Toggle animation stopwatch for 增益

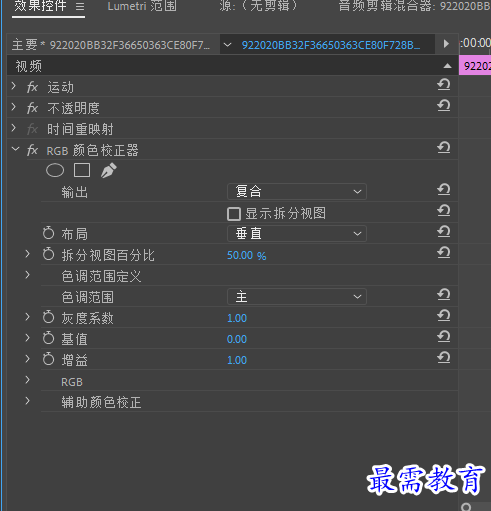pyautogui.click(x=48, y=359)
